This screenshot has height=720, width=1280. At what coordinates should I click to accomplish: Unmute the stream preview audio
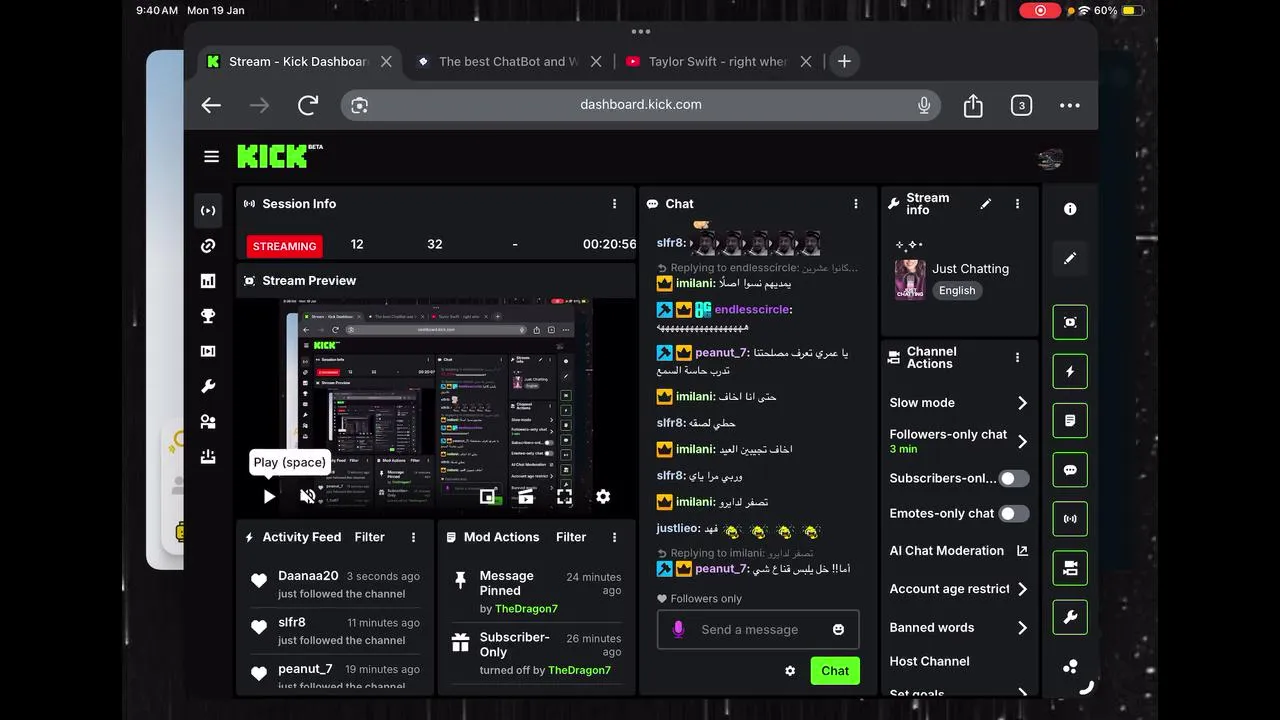click(x=308, y=496)
